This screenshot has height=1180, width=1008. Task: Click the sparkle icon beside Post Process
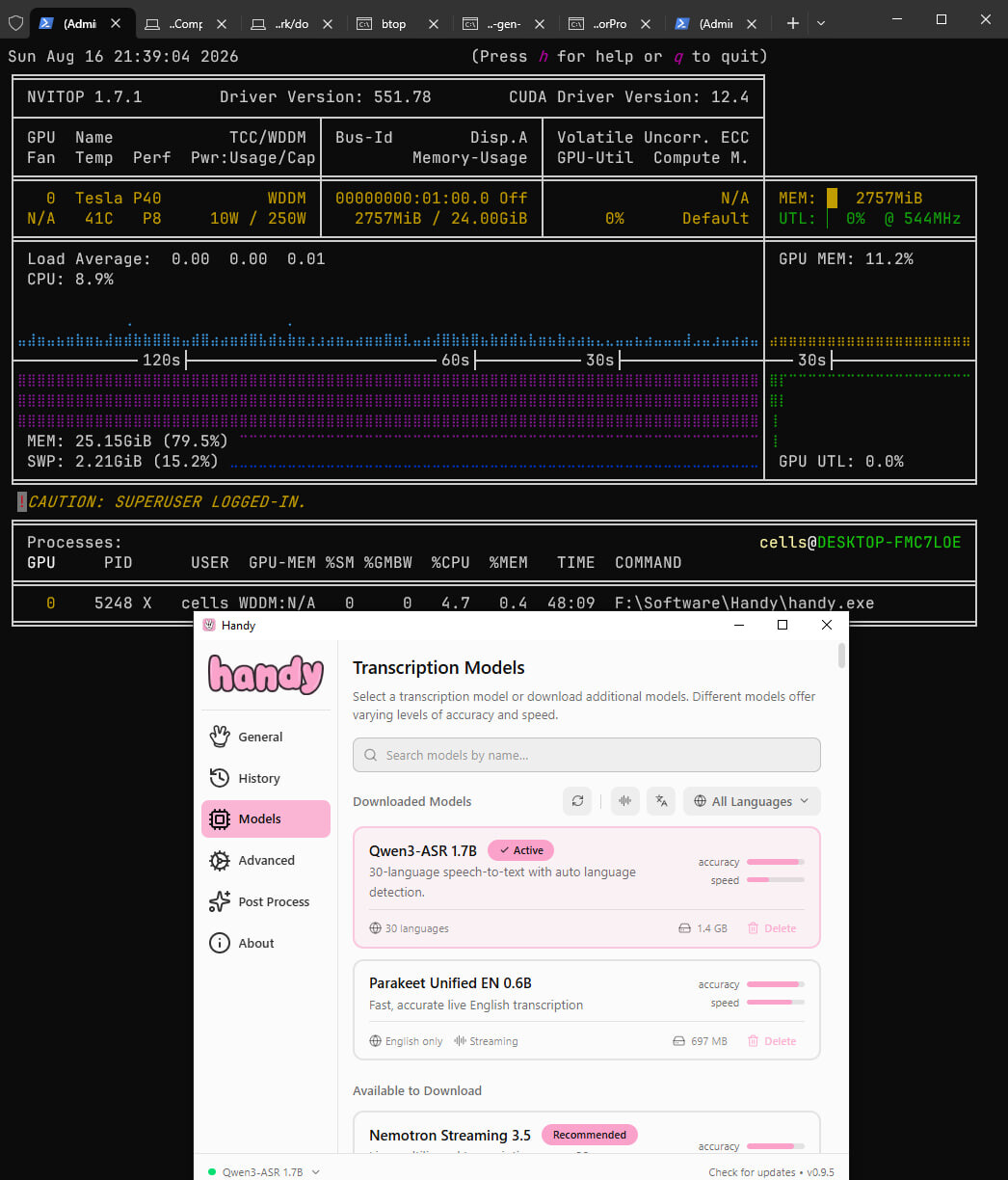coord(220,902)
